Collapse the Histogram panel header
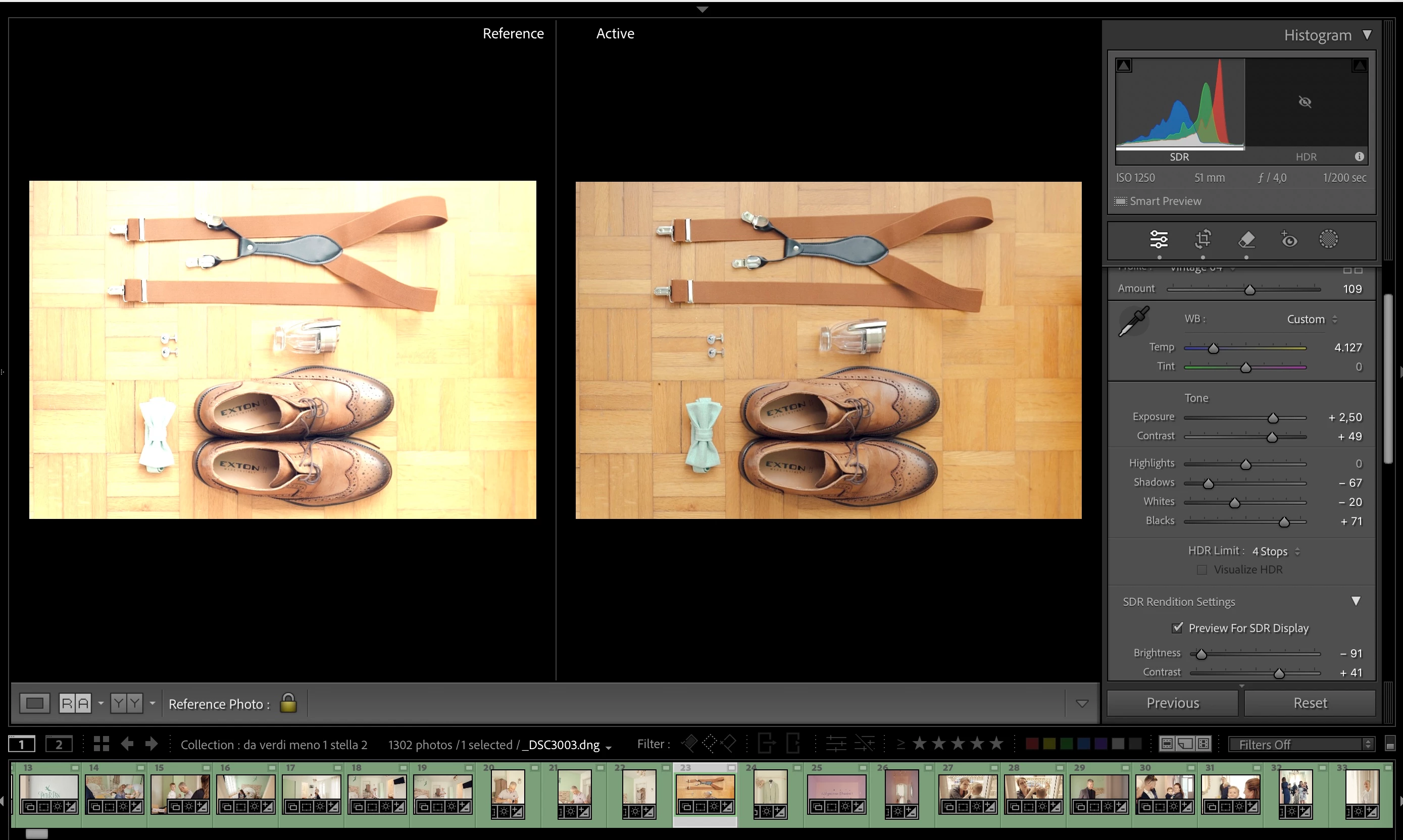The width and height of the screenshot is (1403, 840). 1366,35
